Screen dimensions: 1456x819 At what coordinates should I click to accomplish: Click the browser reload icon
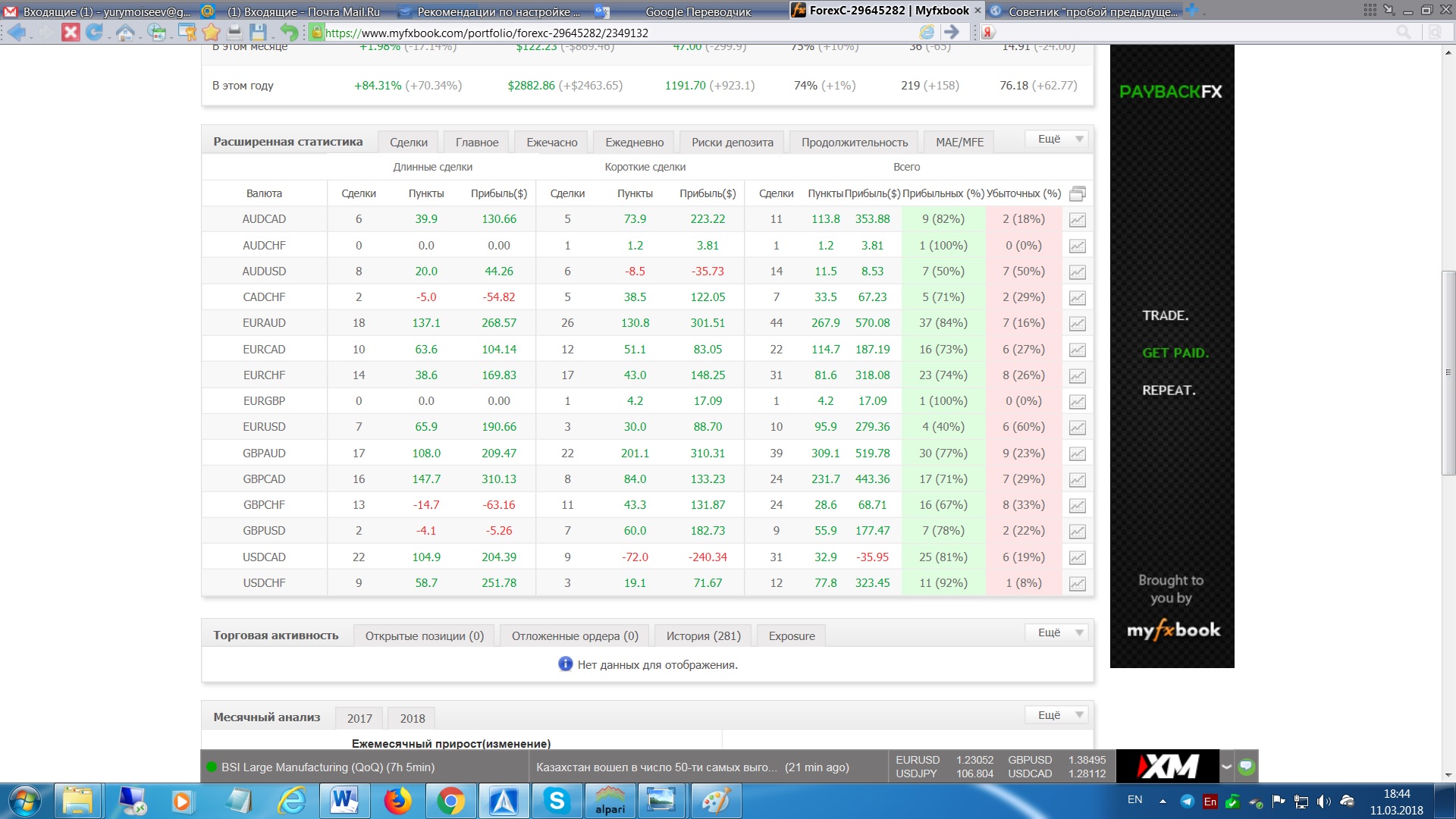[x=95, y=32]
